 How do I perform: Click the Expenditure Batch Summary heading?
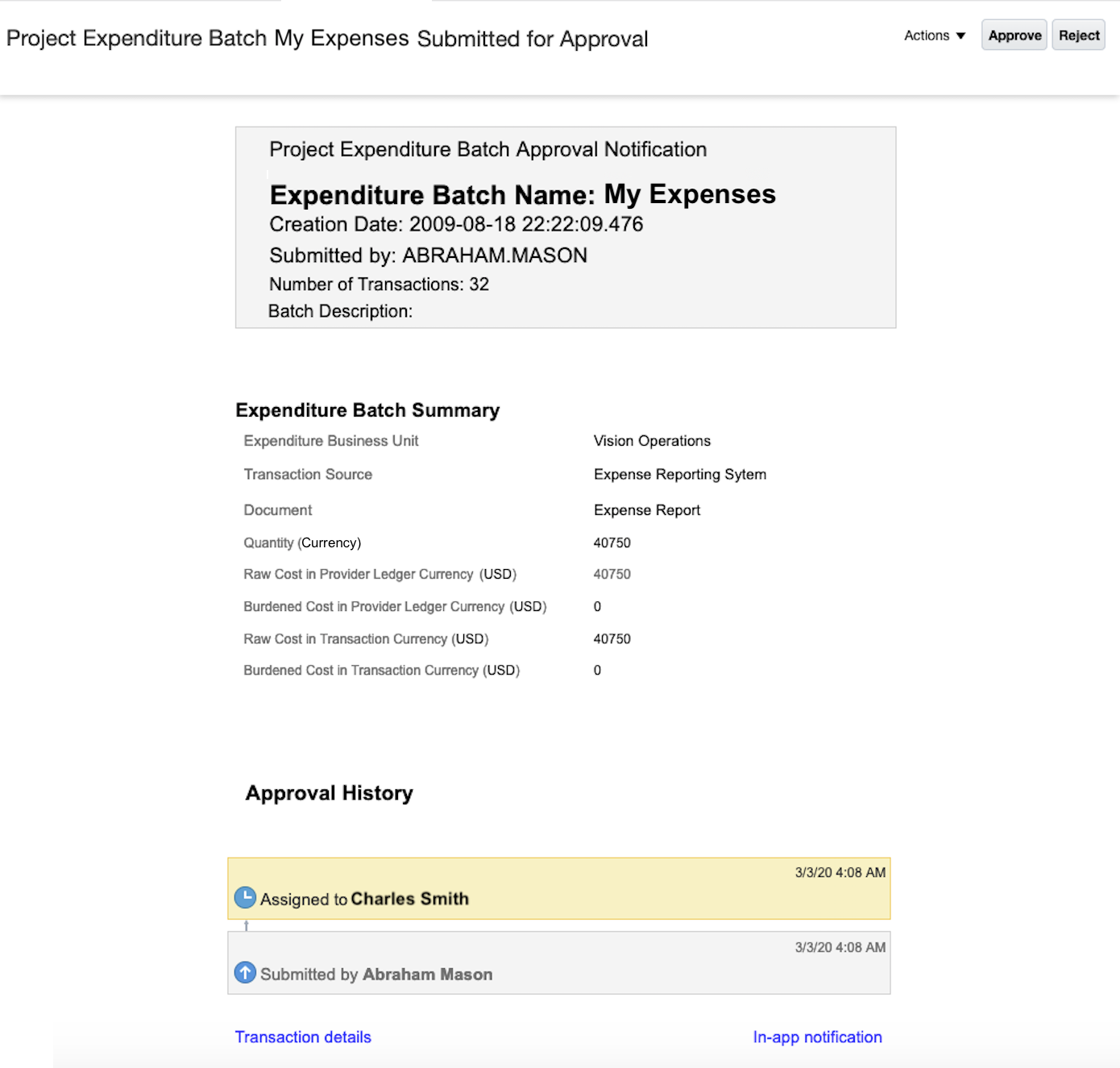[367, 410]
